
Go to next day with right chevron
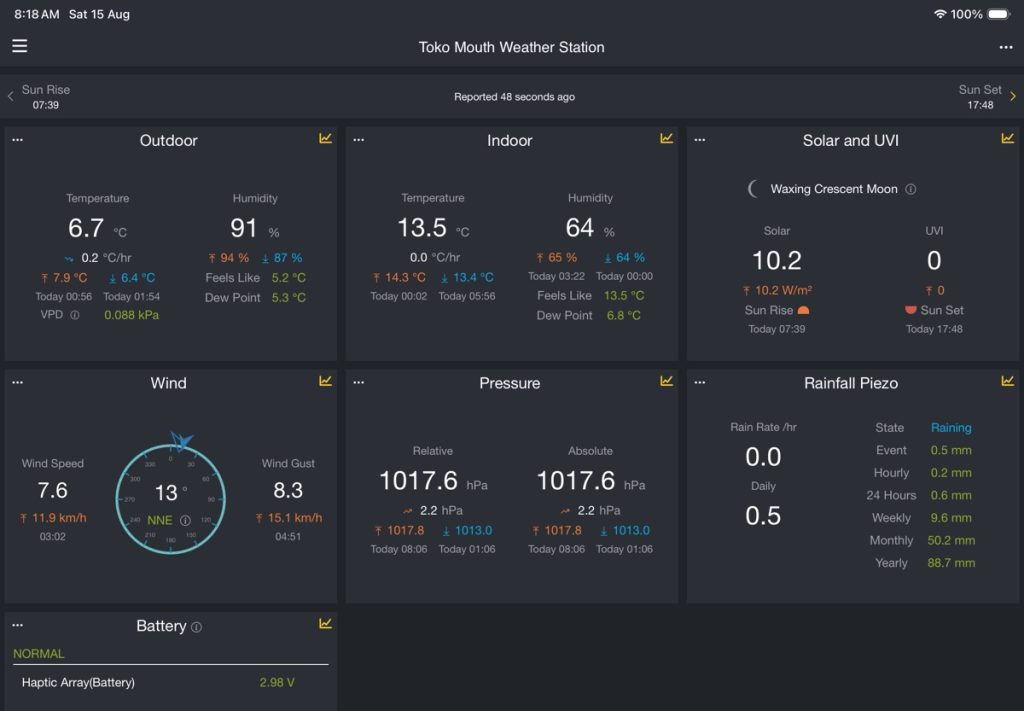point(1013,96)
